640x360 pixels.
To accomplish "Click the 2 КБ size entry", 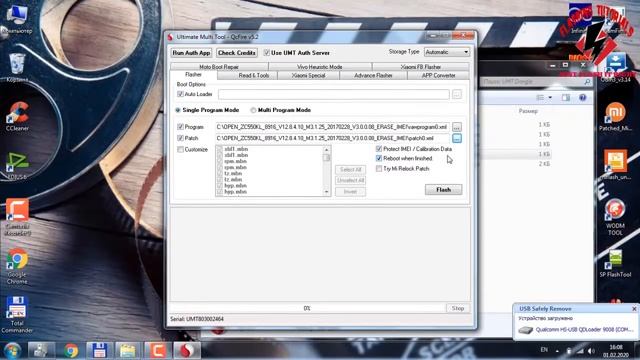I will point(544,164).
